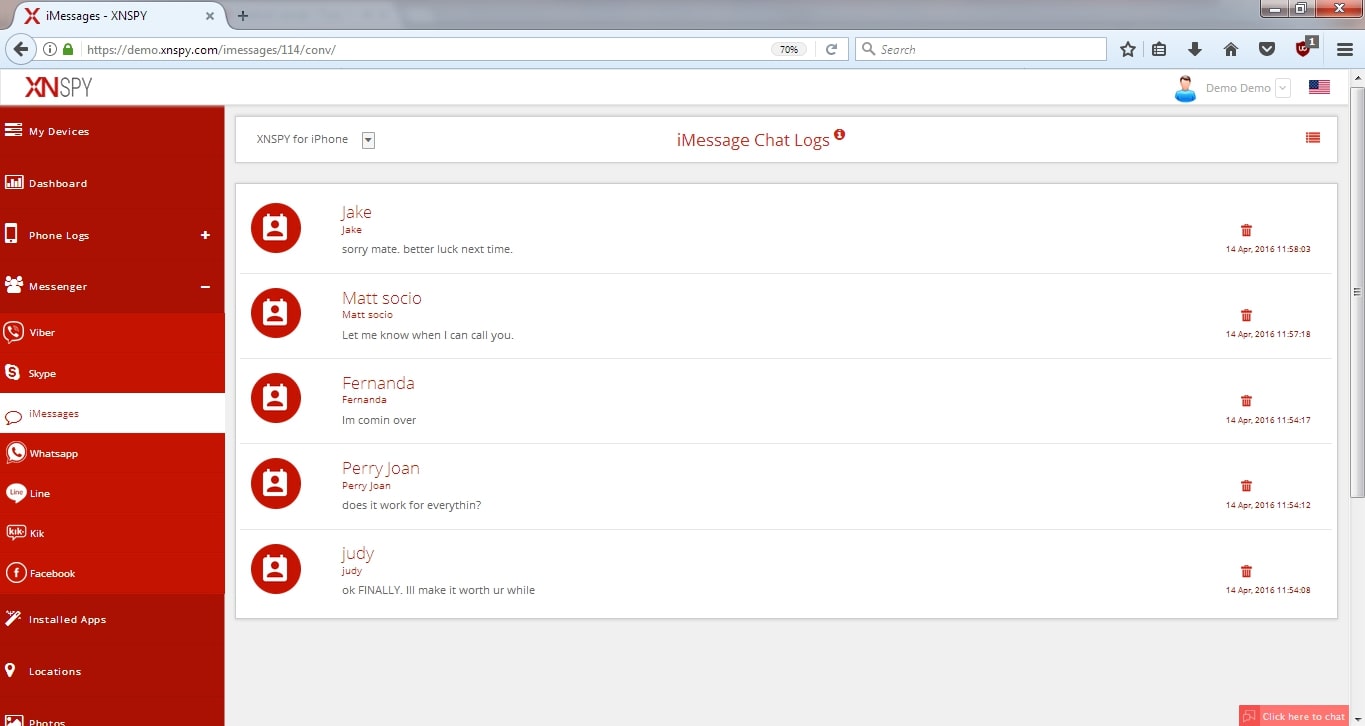Collapse Messenger menu with minus
This screenshot has height=726, width=1365.
tap(205, 287)
